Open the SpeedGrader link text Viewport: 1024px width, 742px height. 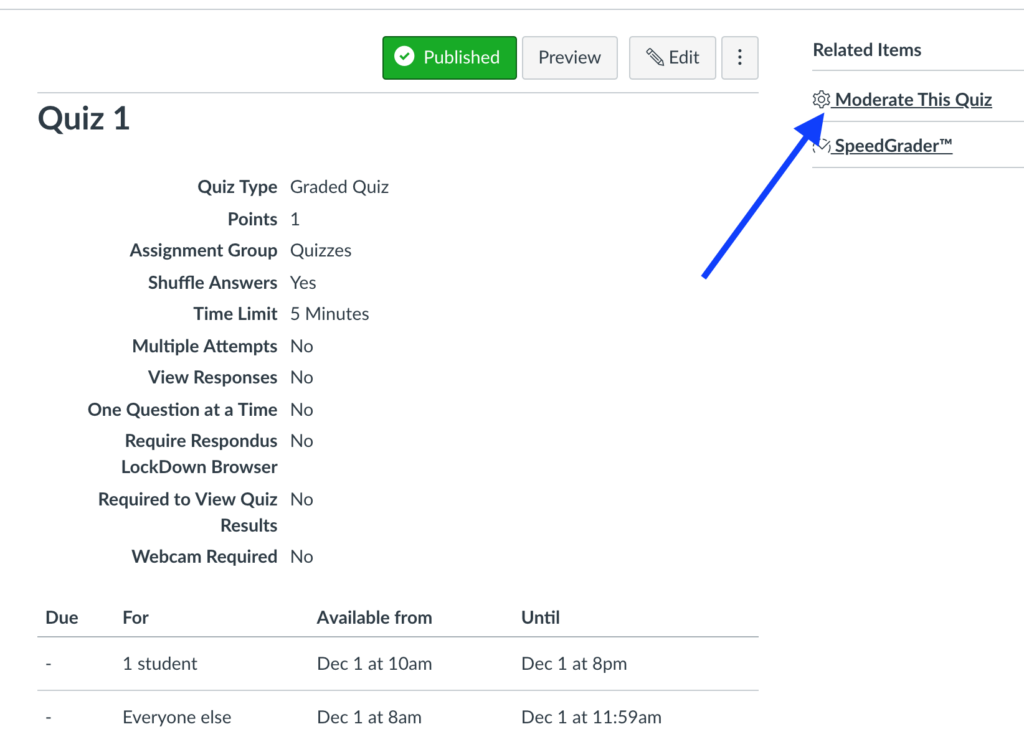point(893,146)
